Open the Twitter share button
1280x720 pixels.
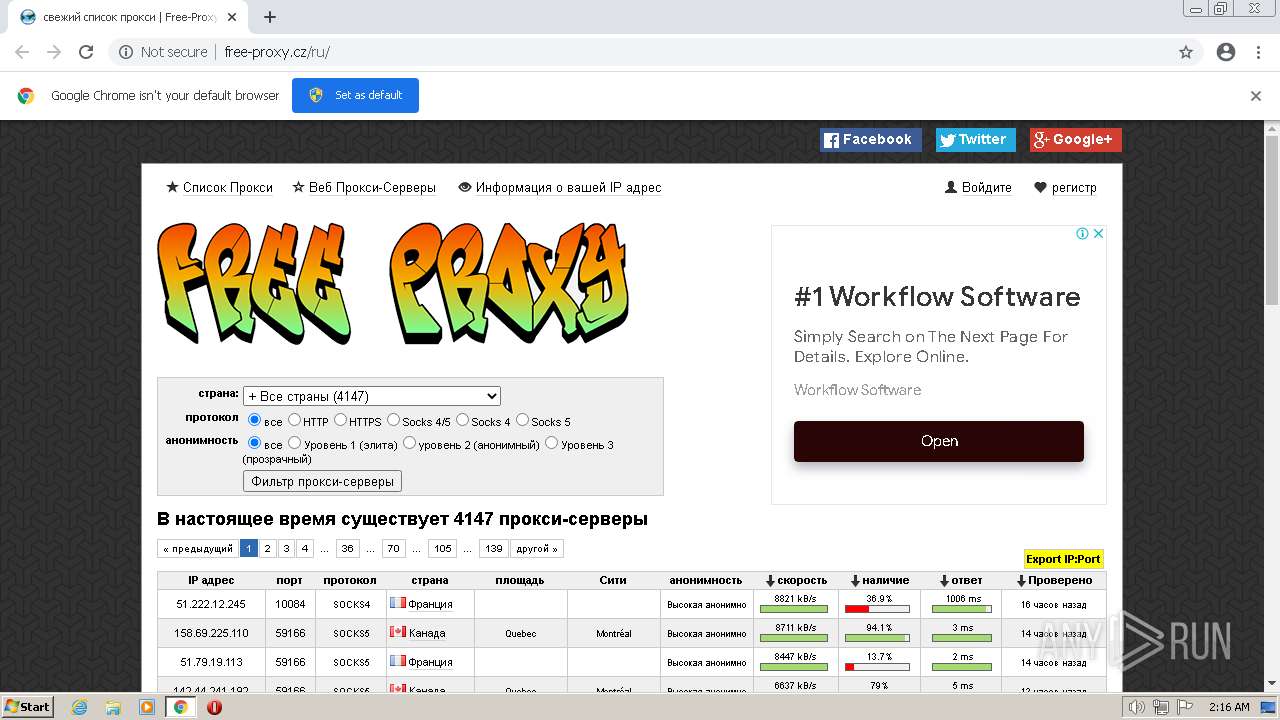coord(975,140)
